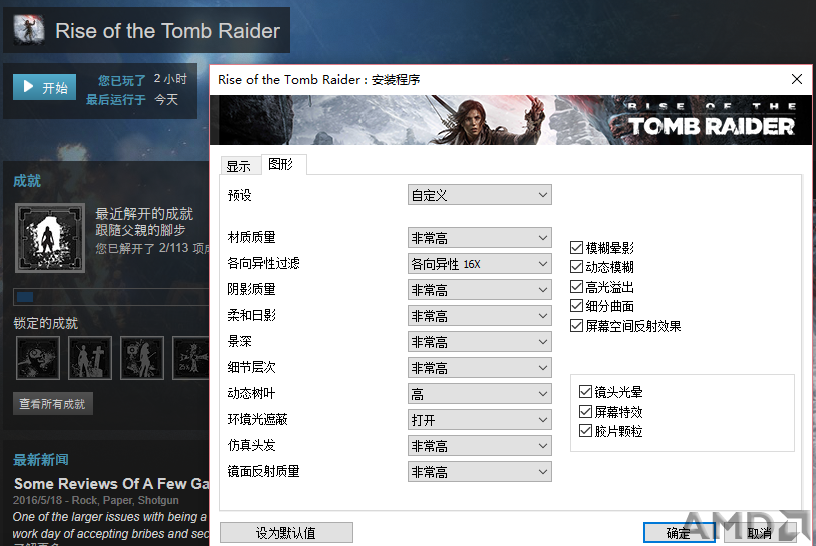
Task: Expand the 景深 dropdown
Action: (479, 341)
